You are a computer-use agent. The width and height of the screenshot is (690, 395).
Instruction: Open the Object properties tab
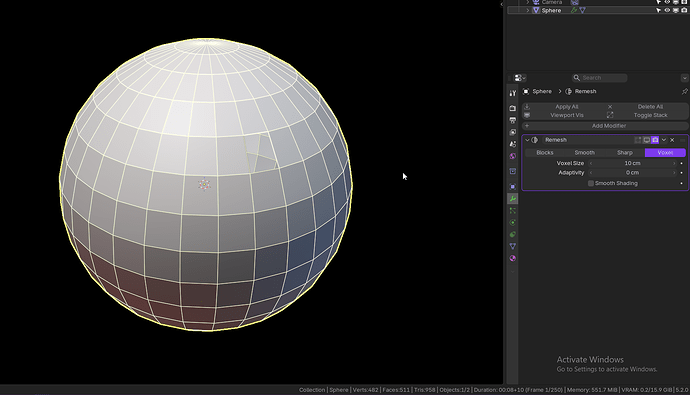click(x=513, y=187)
